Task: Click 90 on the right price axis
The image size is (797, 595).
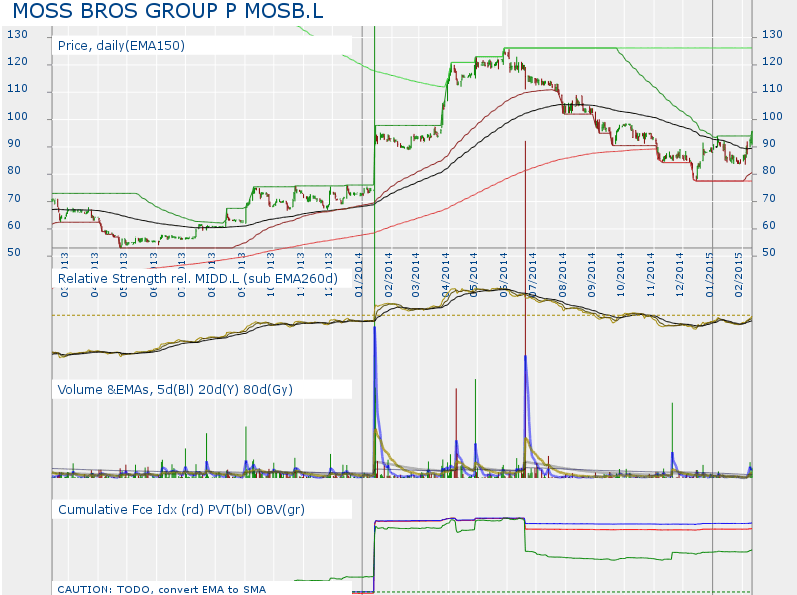Action: tap(769, 144)
